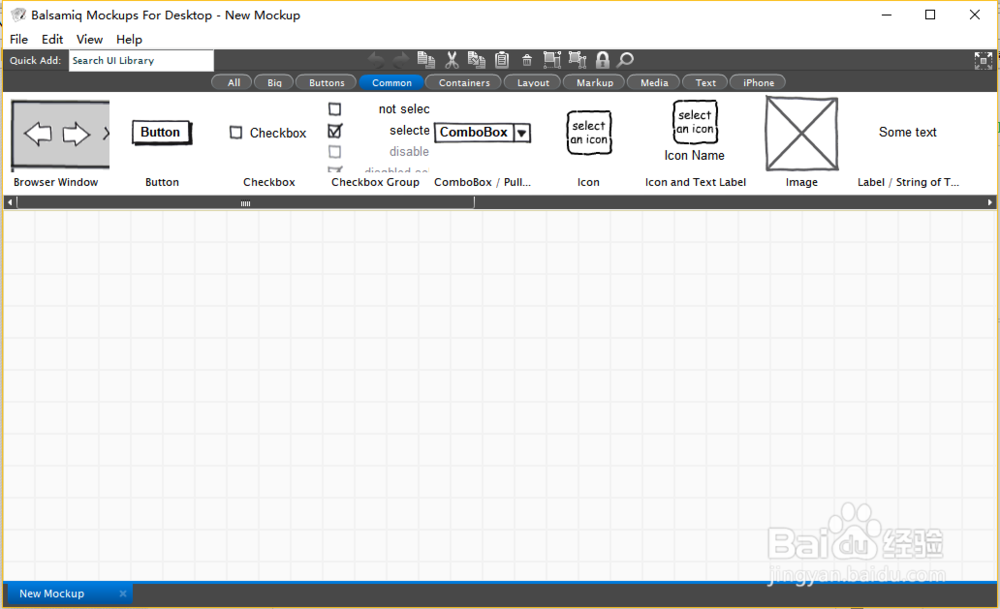Click the 'Browser Window' caption text
This screenshot has height=609, width=1000.
click(55, 182)
